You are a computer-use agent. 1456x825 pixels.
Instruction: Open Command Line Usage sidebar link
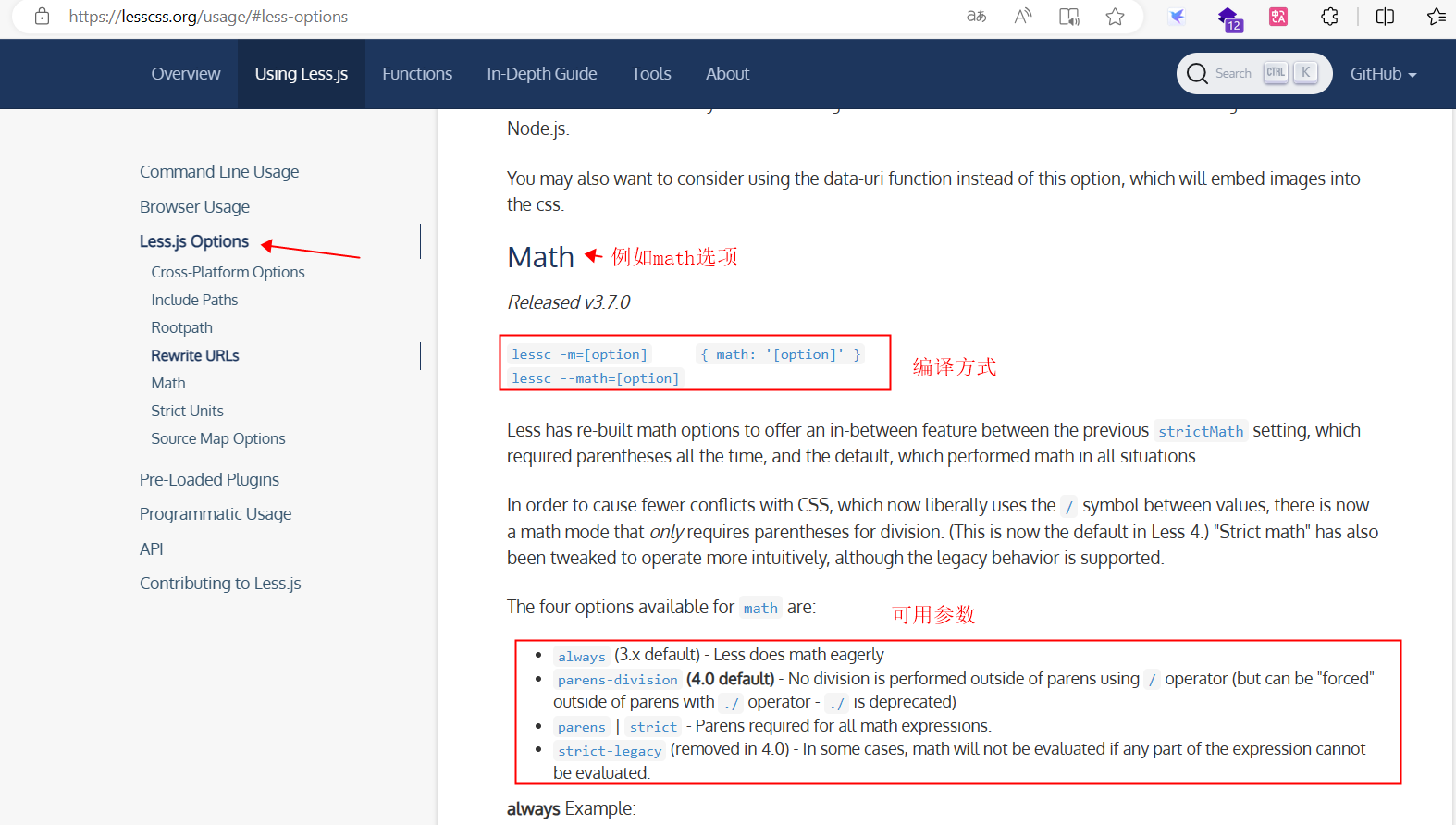coord(219,172)
